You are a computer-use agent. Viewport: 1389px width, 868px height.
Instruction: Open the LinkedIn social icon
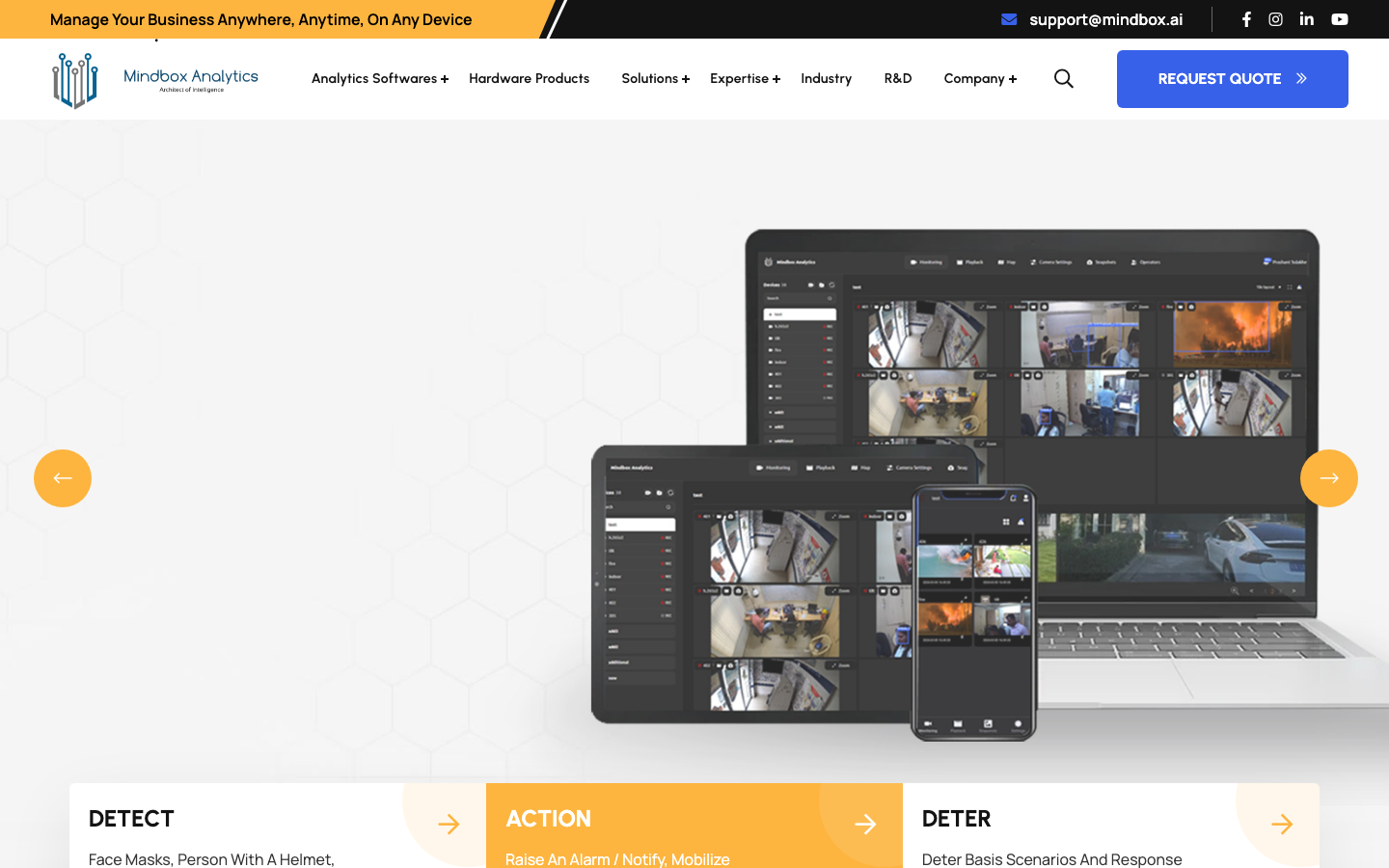(x=1306, y=19)
